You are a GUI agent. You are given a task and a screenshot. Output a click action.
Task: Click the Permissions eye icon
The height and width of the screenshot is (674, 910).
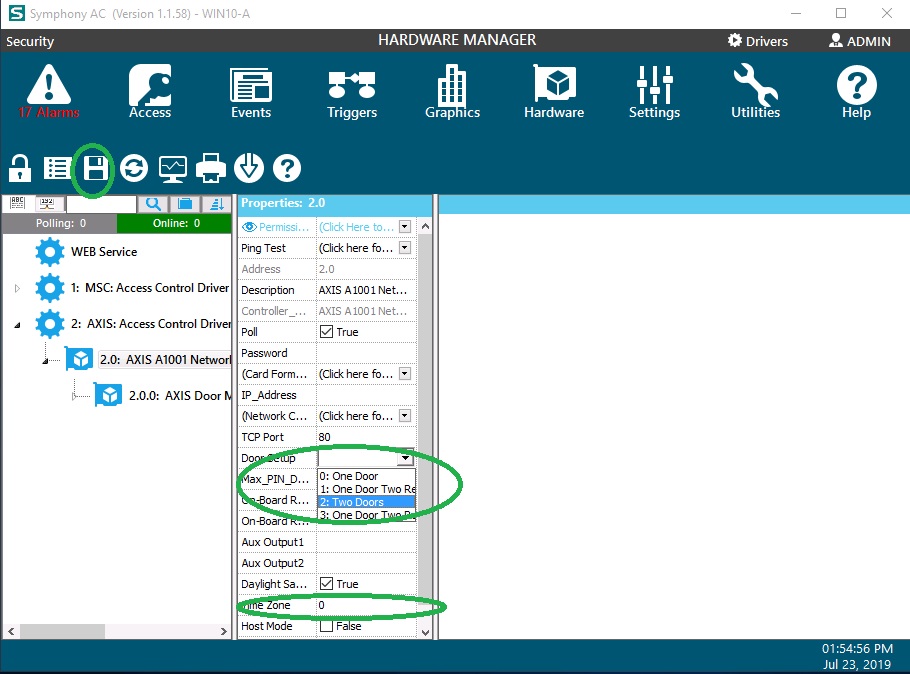click(x=249, y=227)
